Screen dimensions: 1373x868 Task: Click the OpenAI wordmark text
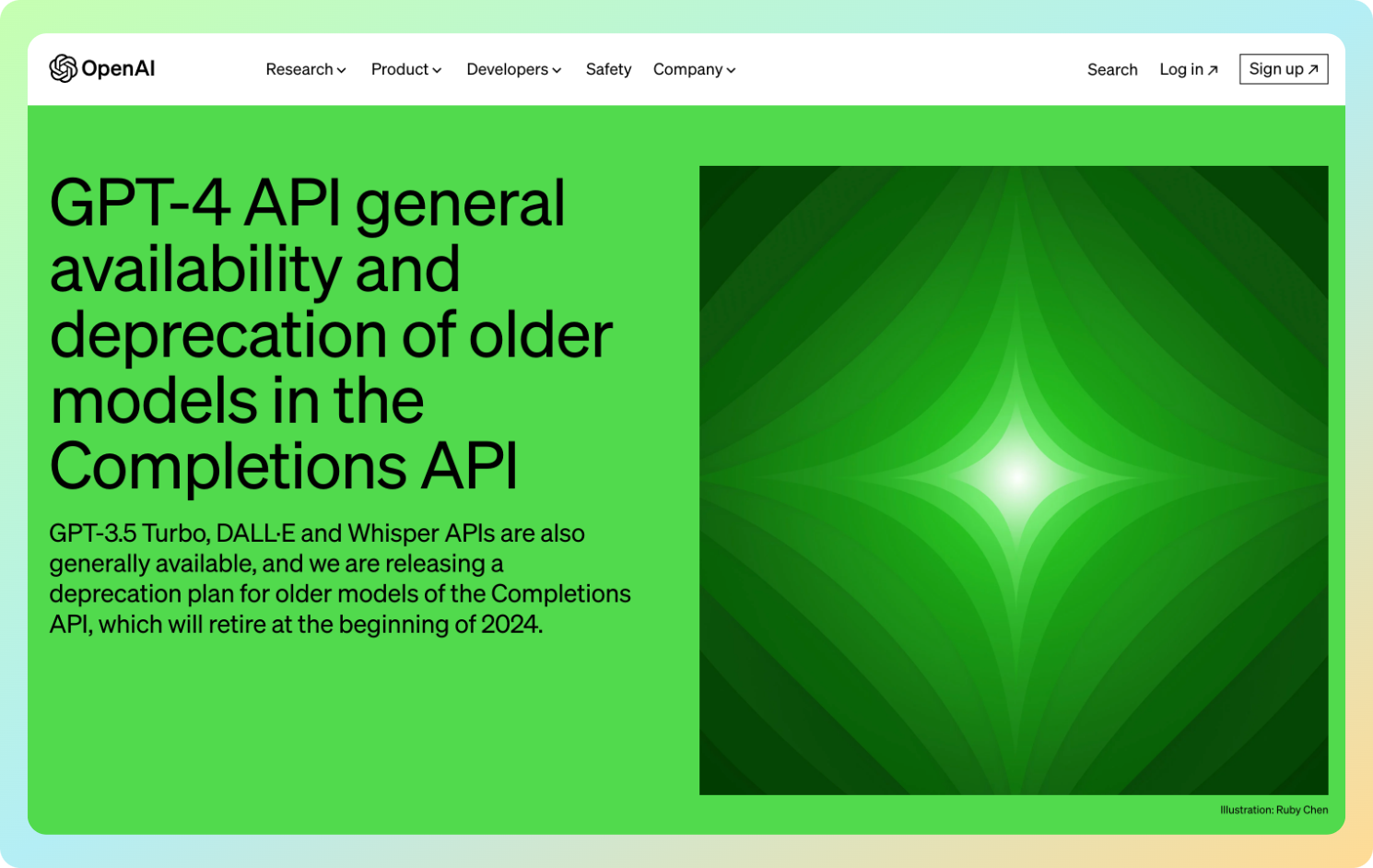[118, 68]
